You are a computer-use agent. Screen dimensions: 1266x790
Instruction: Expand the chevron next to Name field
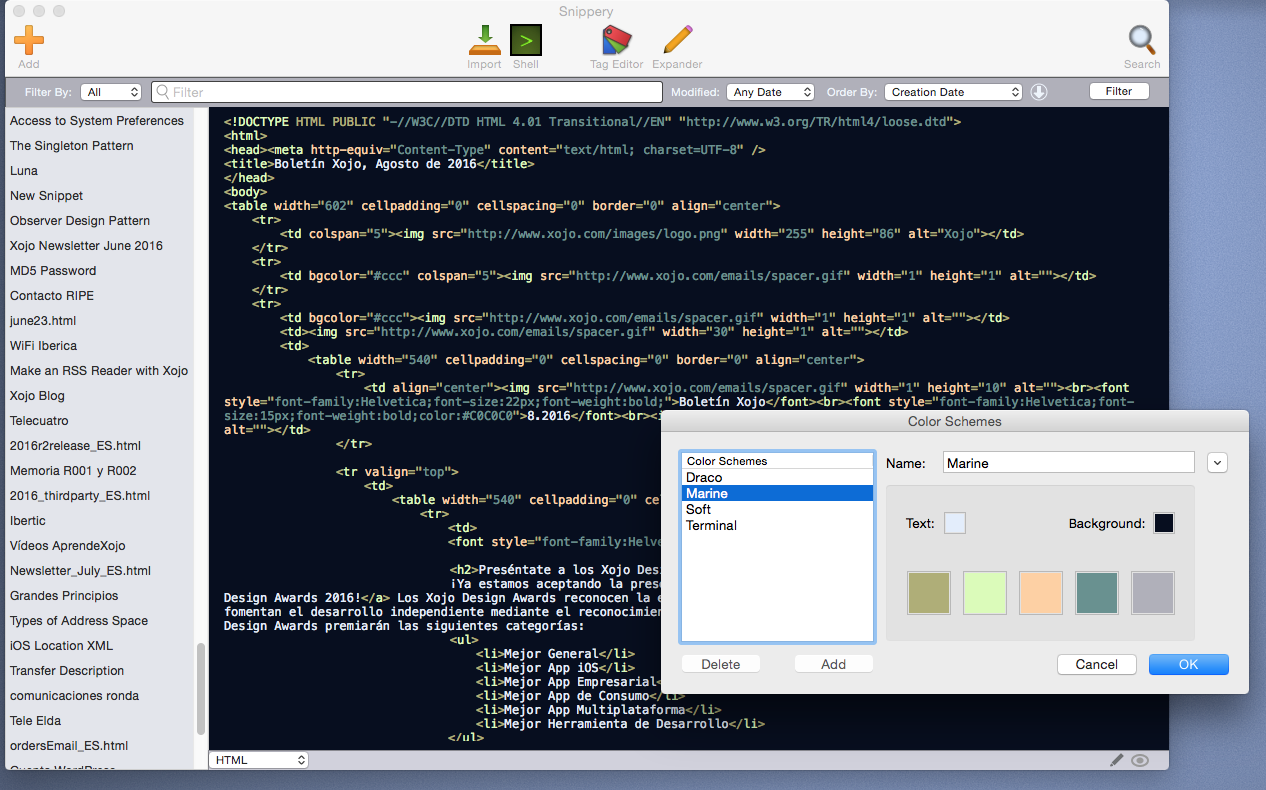pyautogui.click(x=1217, y=463)
